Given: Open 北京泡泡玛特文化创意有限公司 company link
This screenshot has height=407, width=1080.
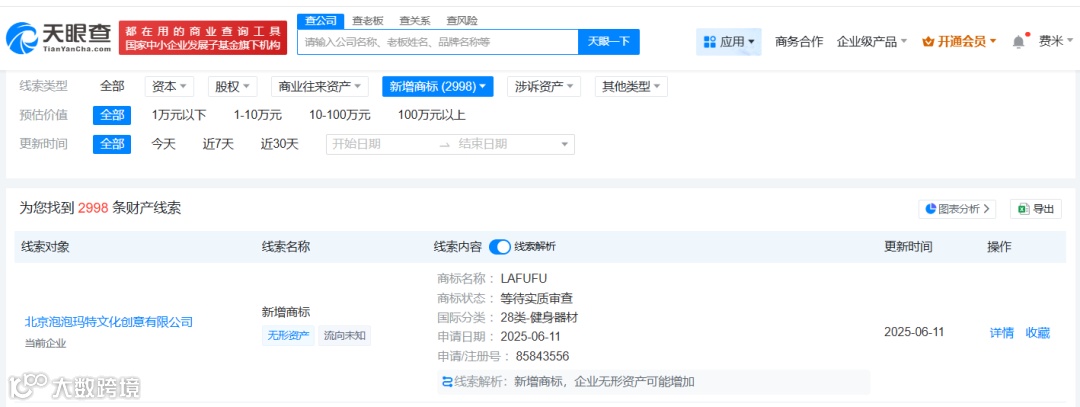Looking at the screenshot, I should 109,322.
